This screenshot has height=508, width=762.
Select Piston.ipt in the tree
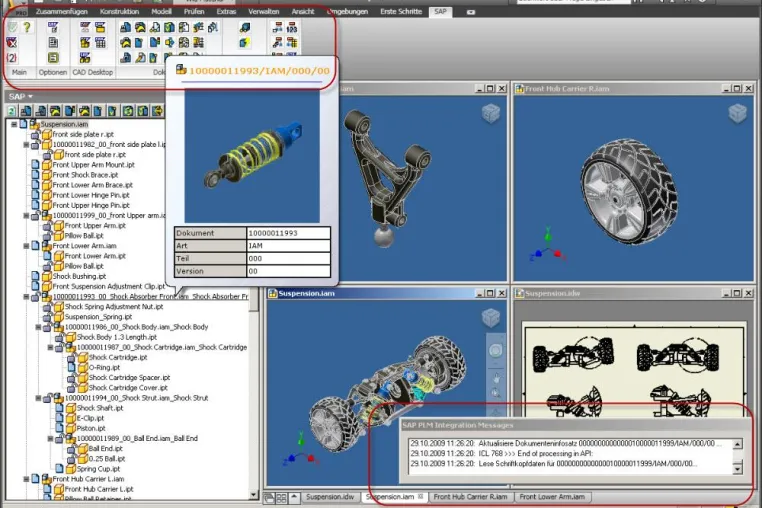91,429
